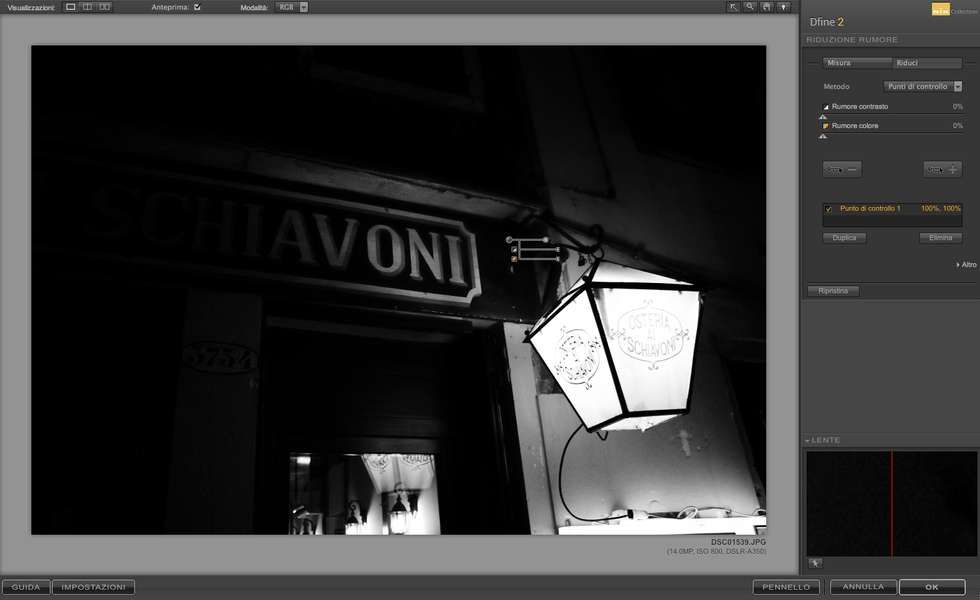Select the arrow pointer tool
The height and width of the screenshot is (600, 980).
pyautogui.click(x=733, y=7)
